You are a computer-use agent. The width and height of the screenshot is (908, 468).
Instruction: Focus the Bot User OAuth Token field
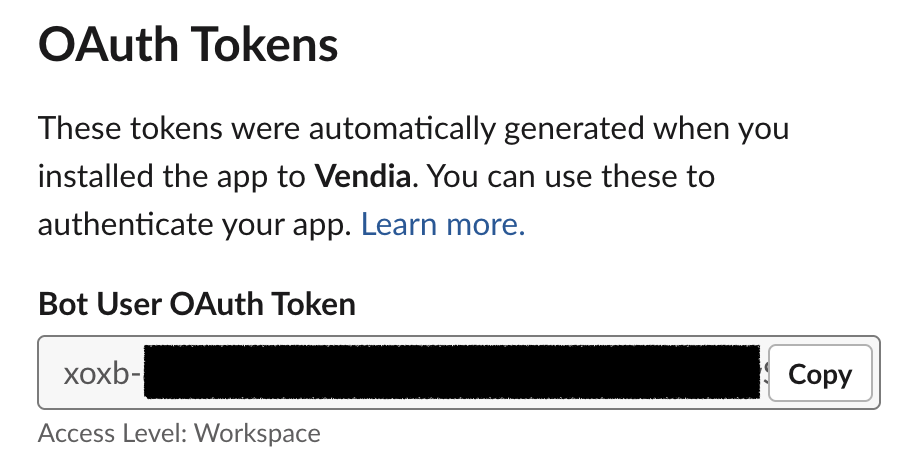coord(400,373)
